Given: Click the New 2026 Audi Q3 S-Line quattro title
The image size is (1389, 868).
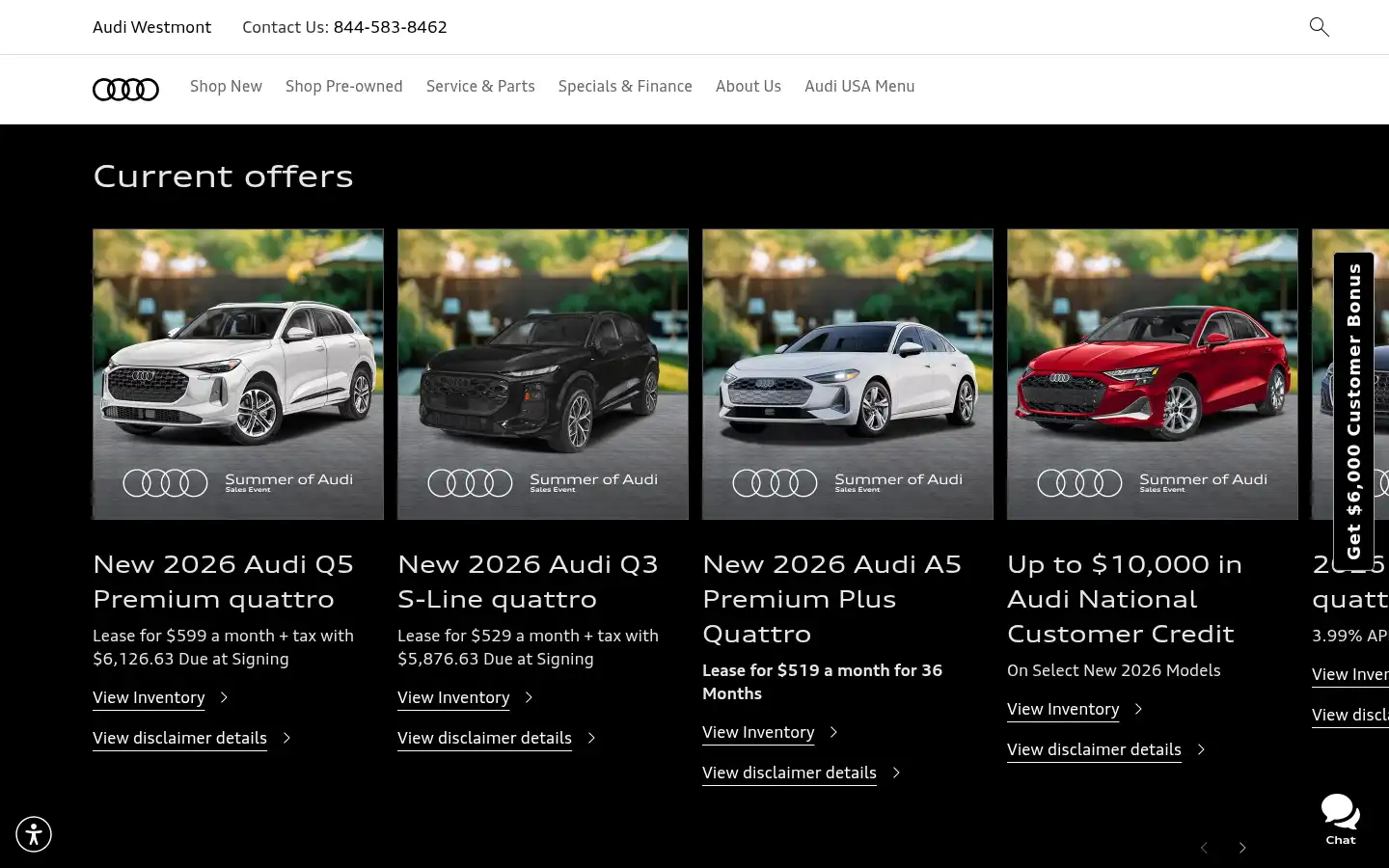Looking at the screenshot, I should tap(529, 581).
